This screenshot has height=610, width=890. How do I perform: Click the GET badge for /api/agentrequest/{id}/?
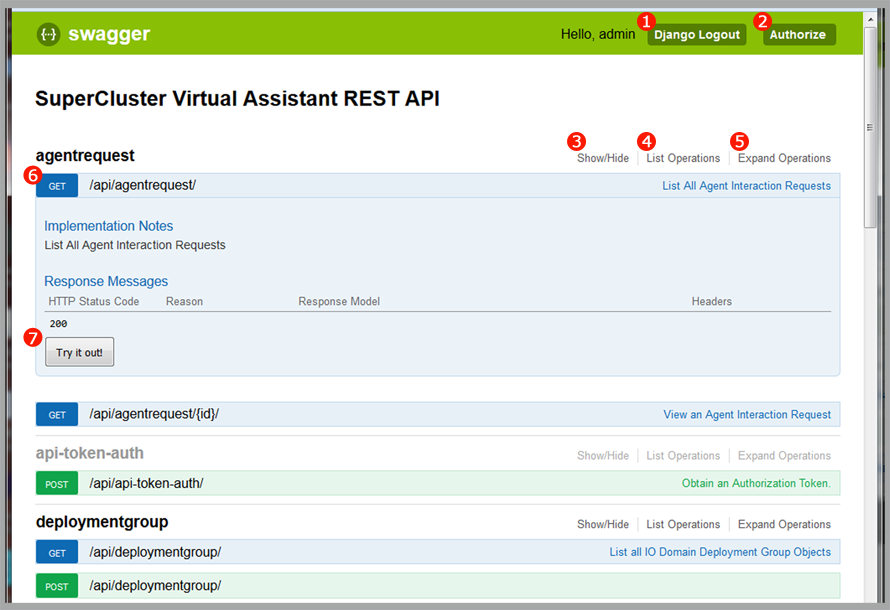(x=56, y=414)
